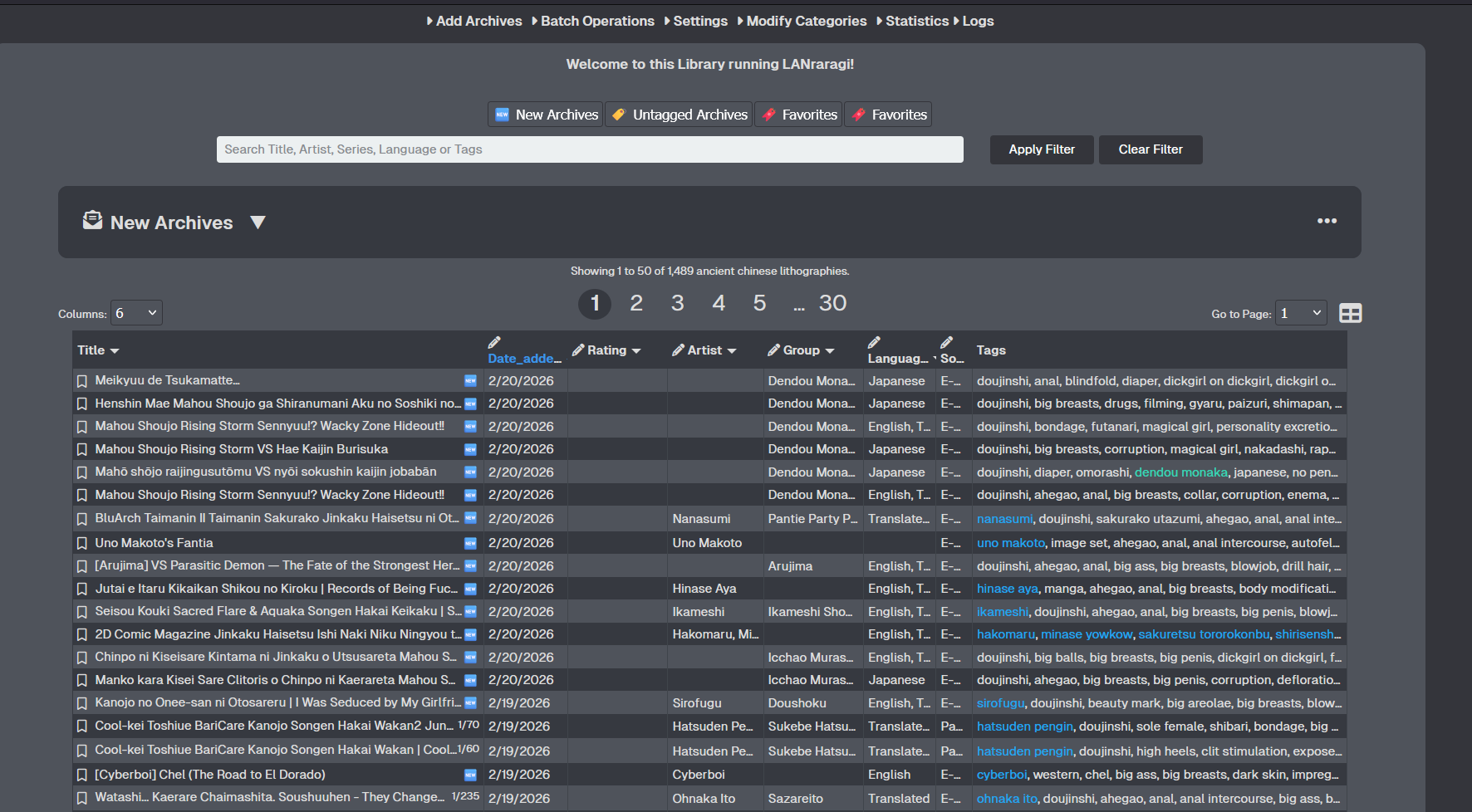The height and width of the screenshot is (812, 1472).
Task: Click the new badge on BluArch Taimanin row
Action: coord(470,518)
